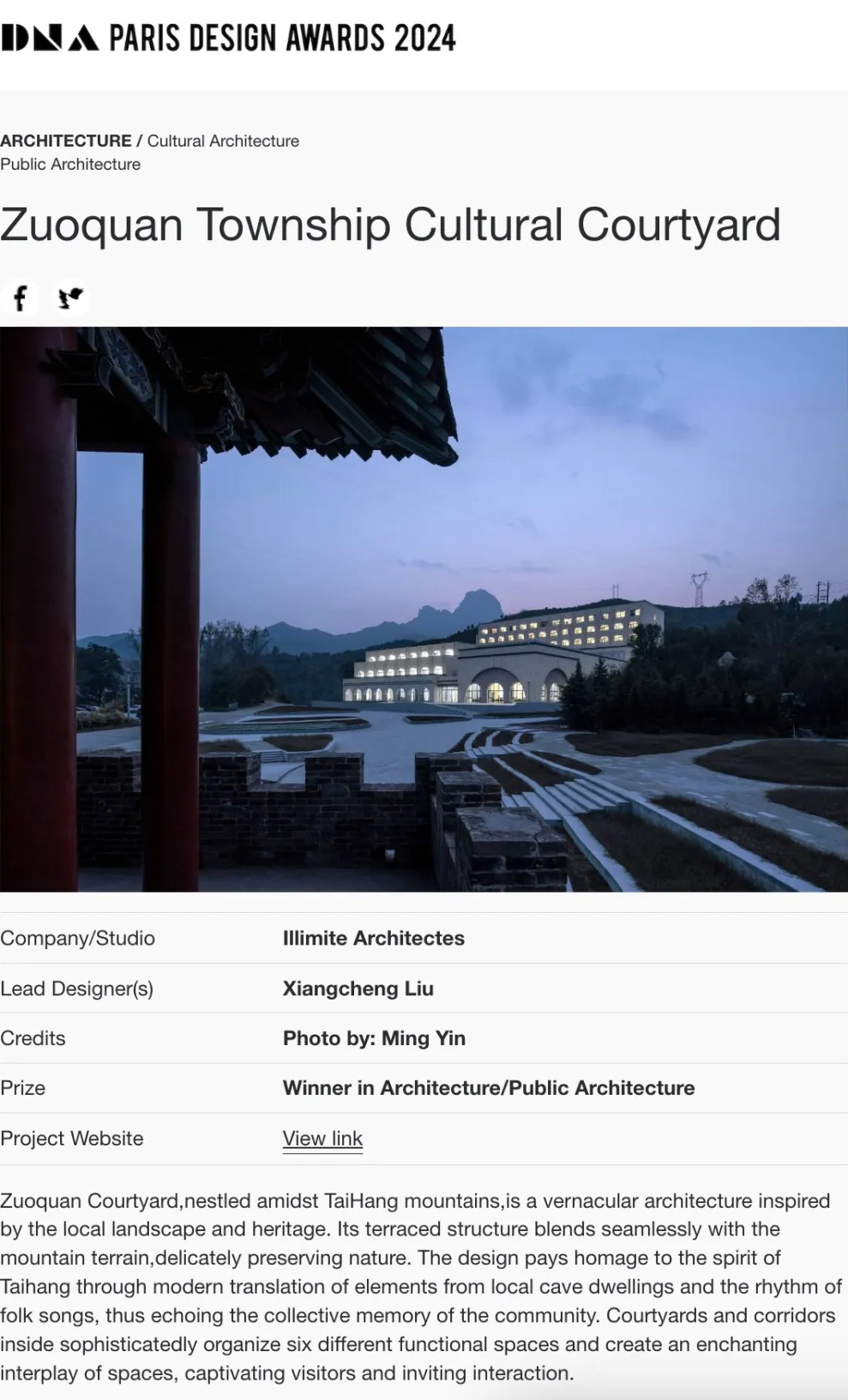Click the Company/Studio row label

coord(77,938)
